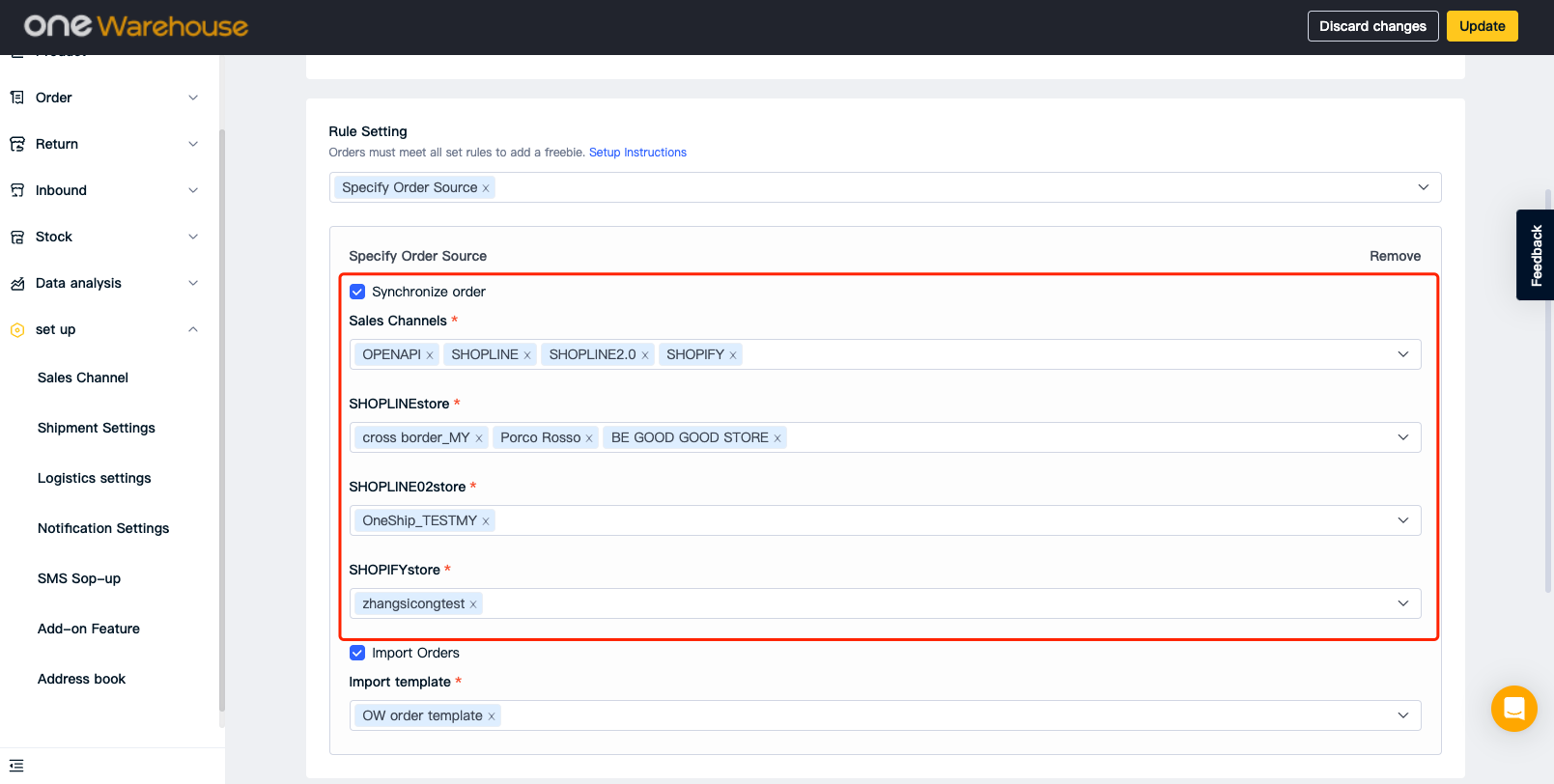Collapse the set up menu chevron
Screen dimensions: 1554x784
point(193,329)
